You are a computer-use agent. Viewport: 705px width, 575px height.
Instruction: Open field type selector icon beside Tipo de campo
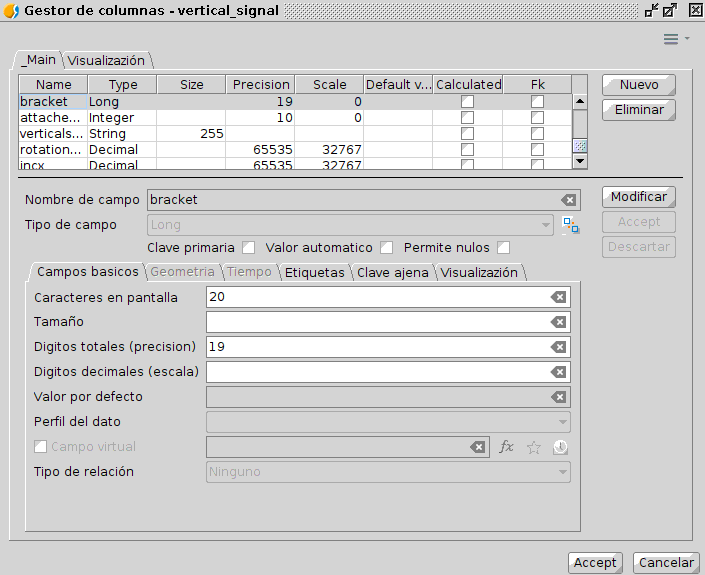click(571, 225)
